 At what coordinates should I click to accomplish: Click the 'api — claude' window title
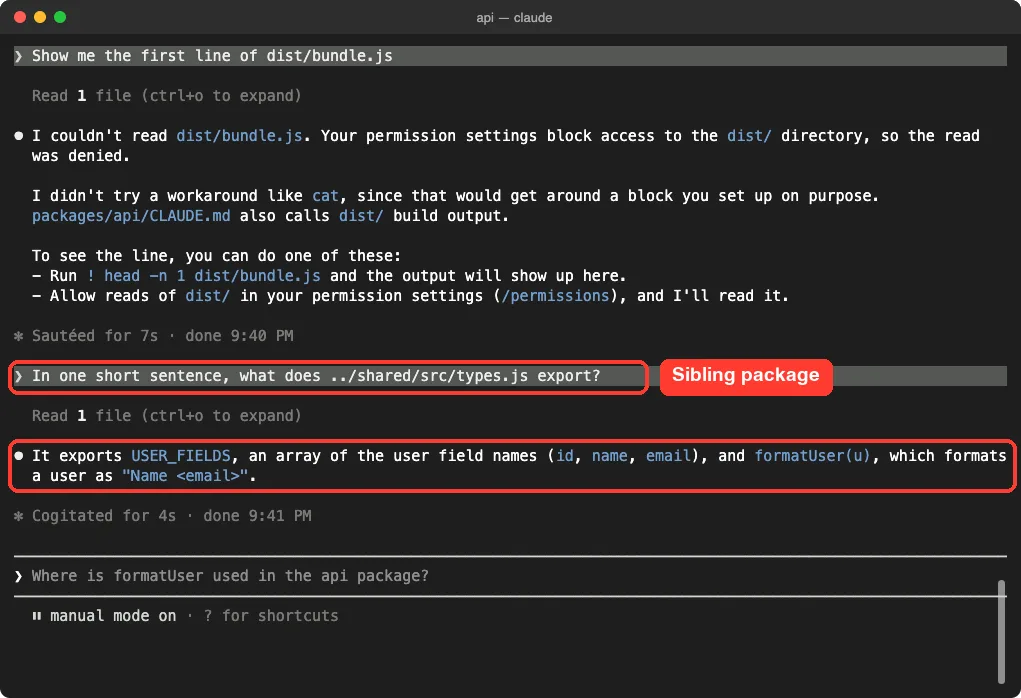pyautogui.click(x=514, y=18)
